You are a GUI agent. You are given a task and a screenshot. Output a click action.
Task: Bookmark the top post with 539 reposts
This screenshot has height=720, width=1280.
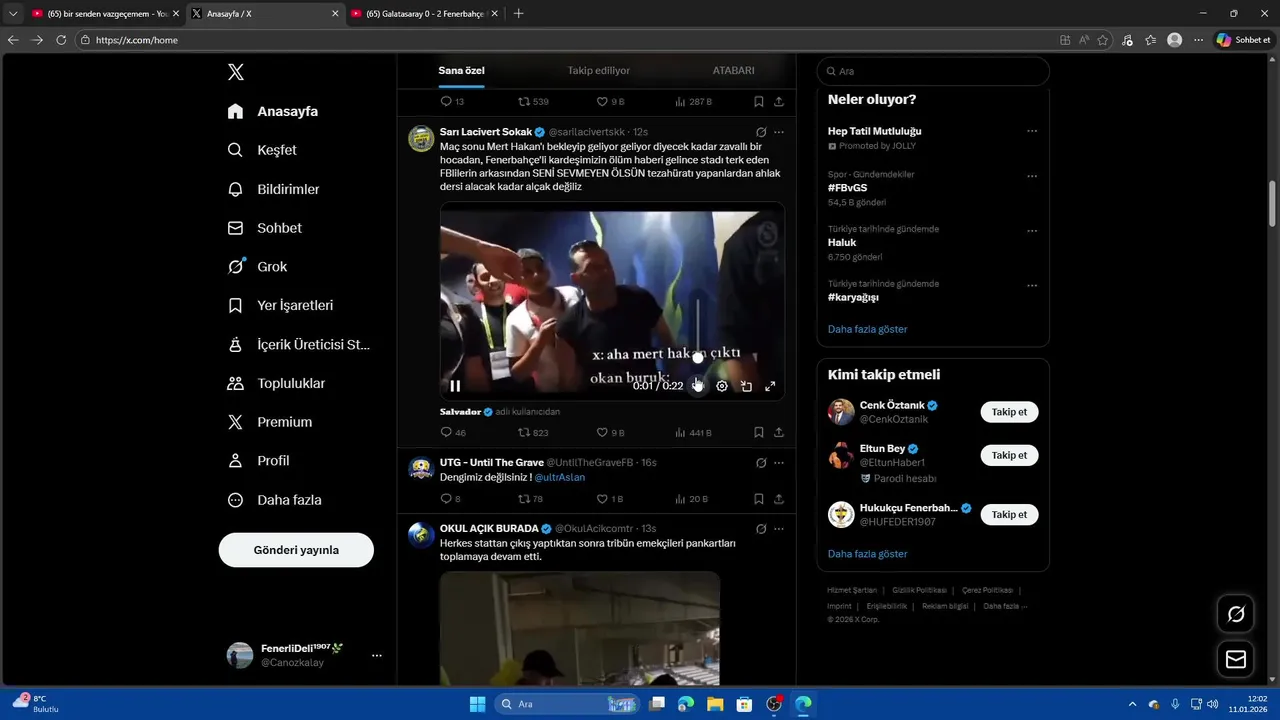pyautogui.click(x=759, y=102)
